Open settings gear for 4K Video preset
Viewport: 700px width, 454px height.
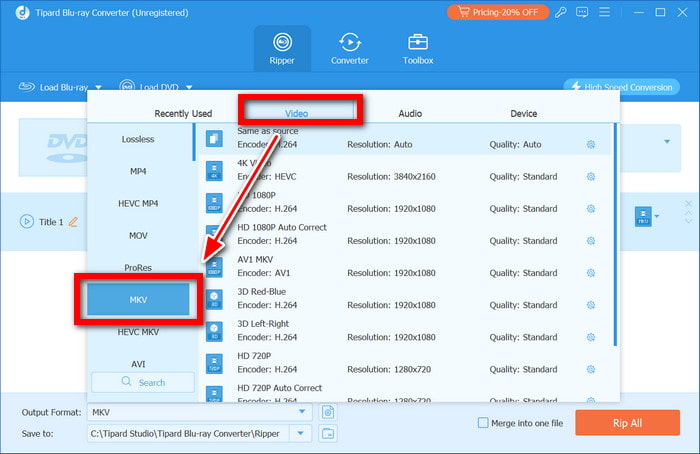point(591,177)
